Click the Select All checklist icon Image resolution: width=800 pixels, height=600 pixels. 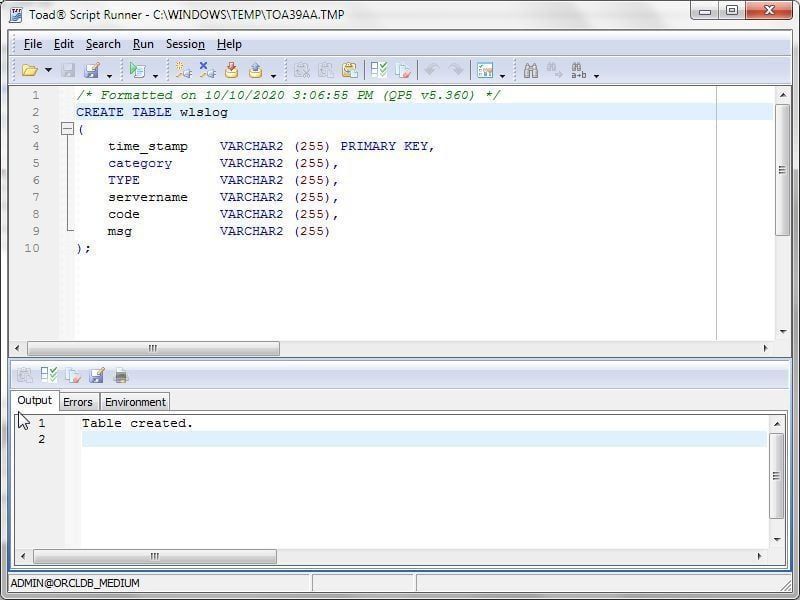379,70
